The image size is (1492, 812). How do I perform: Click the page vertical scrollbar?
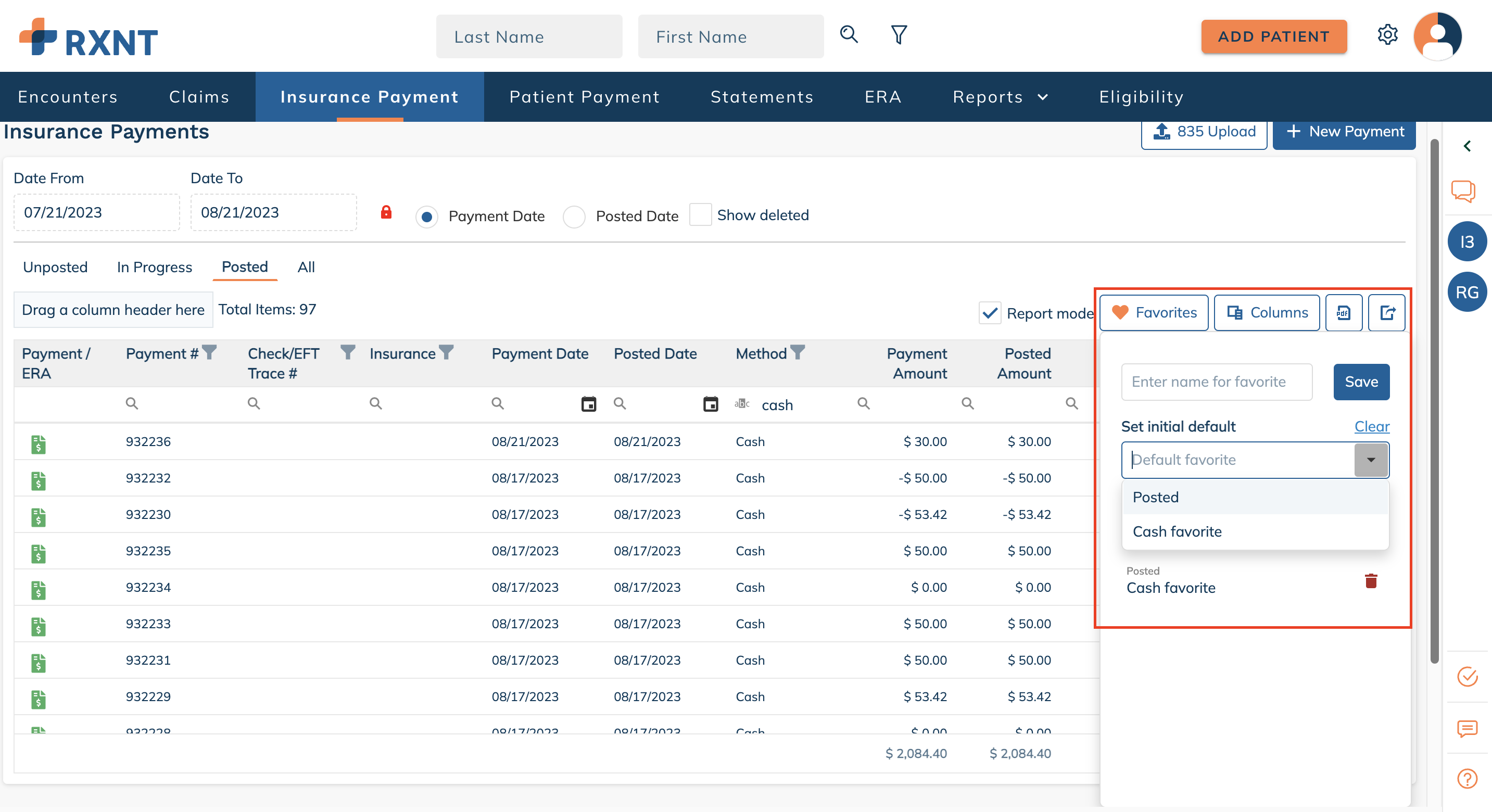pyautogui.click(x=1434, y=400)
